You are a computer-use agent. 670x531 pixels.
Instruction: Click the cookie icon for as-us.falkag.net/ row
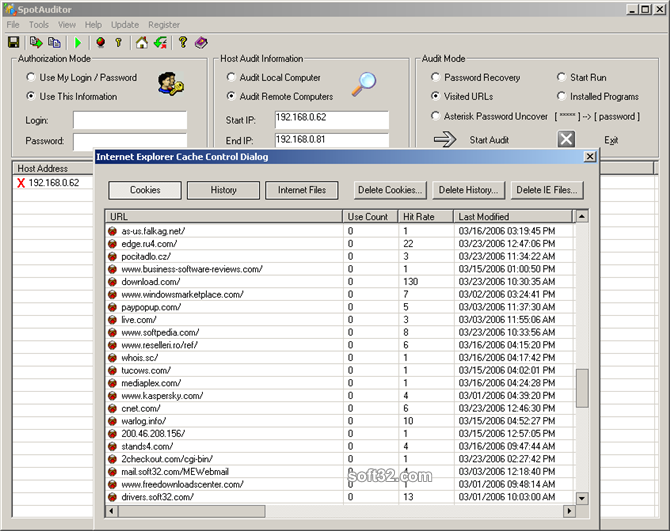pyautogui.click(x=112, y=231)
